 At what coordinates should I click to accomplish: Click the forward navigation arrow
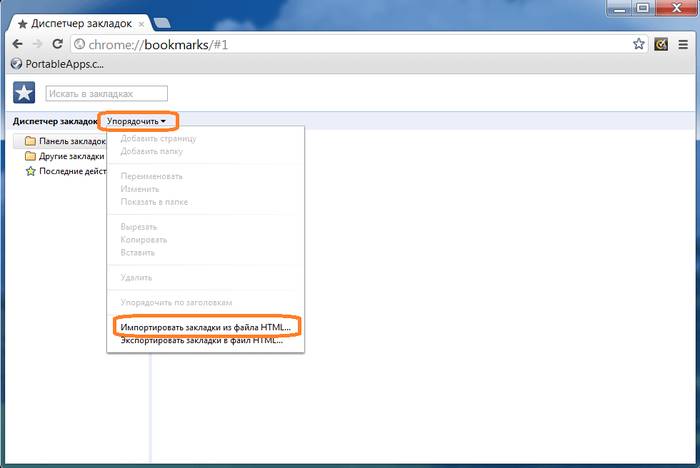click(x=38, y=45)
